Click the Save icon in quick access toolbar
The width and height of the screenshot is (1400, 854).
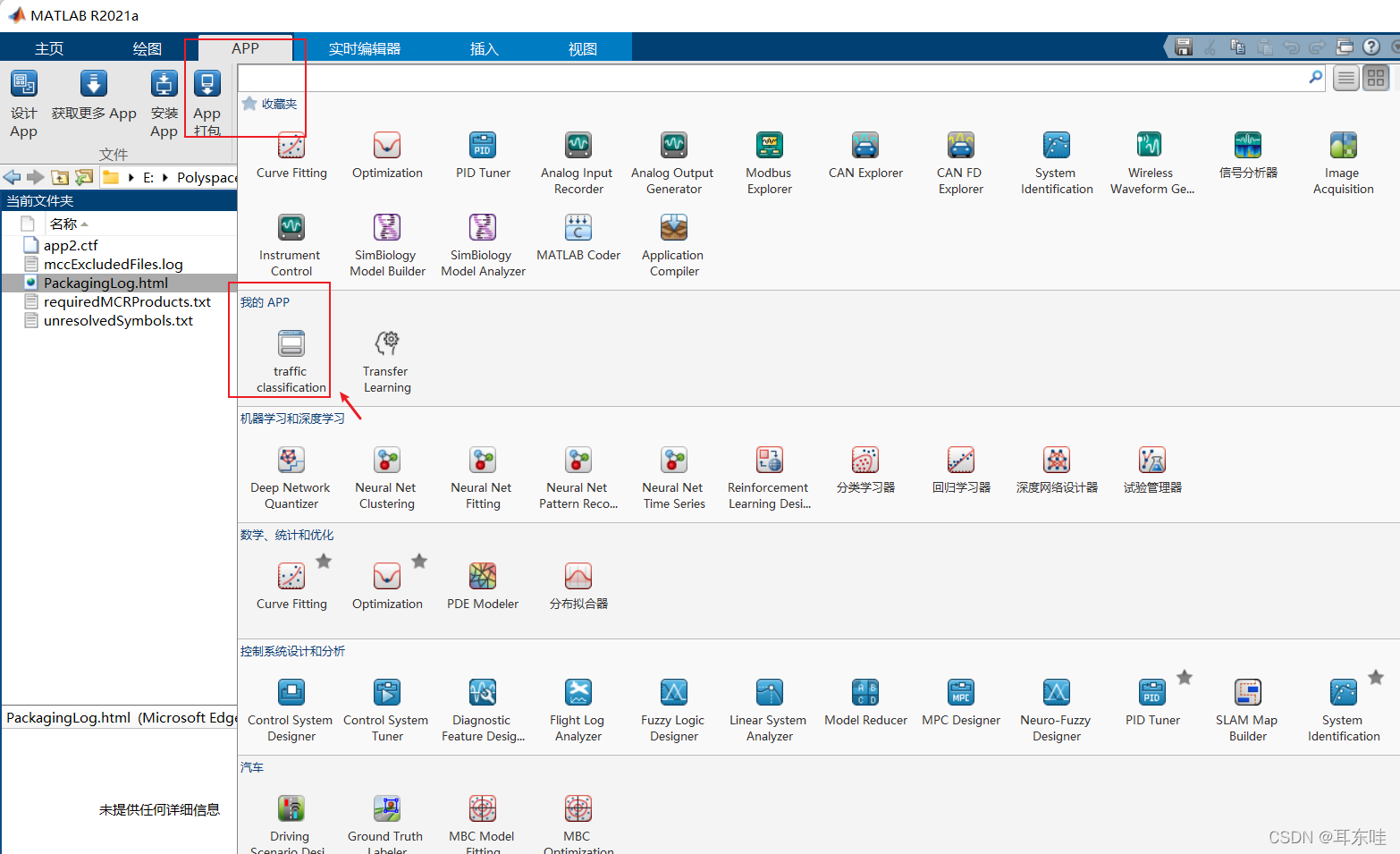click(1184, 47)
